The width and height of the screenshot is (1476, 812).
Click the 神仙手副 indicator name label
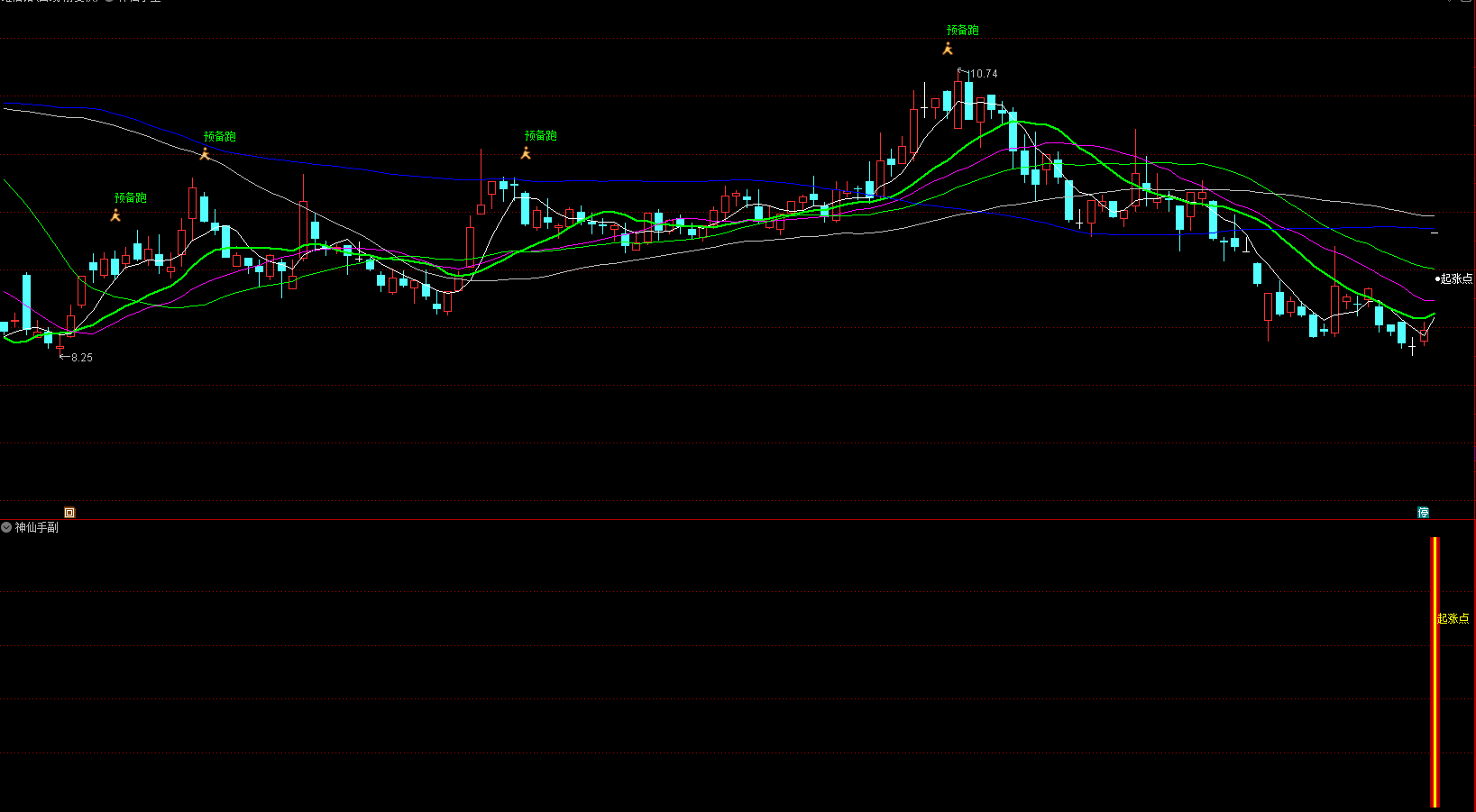click(x=37, y=527)
